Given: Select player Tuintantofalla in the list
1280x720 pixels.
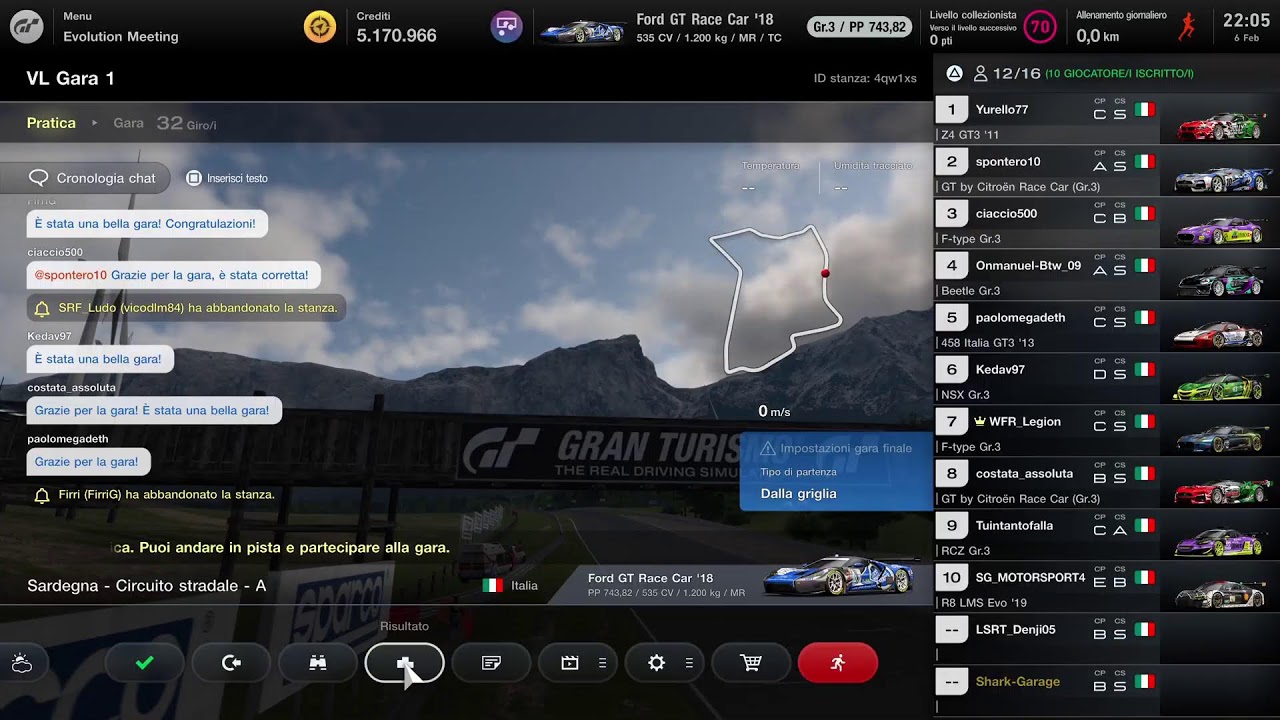Looking at the screenshot, I should 1107,536.
